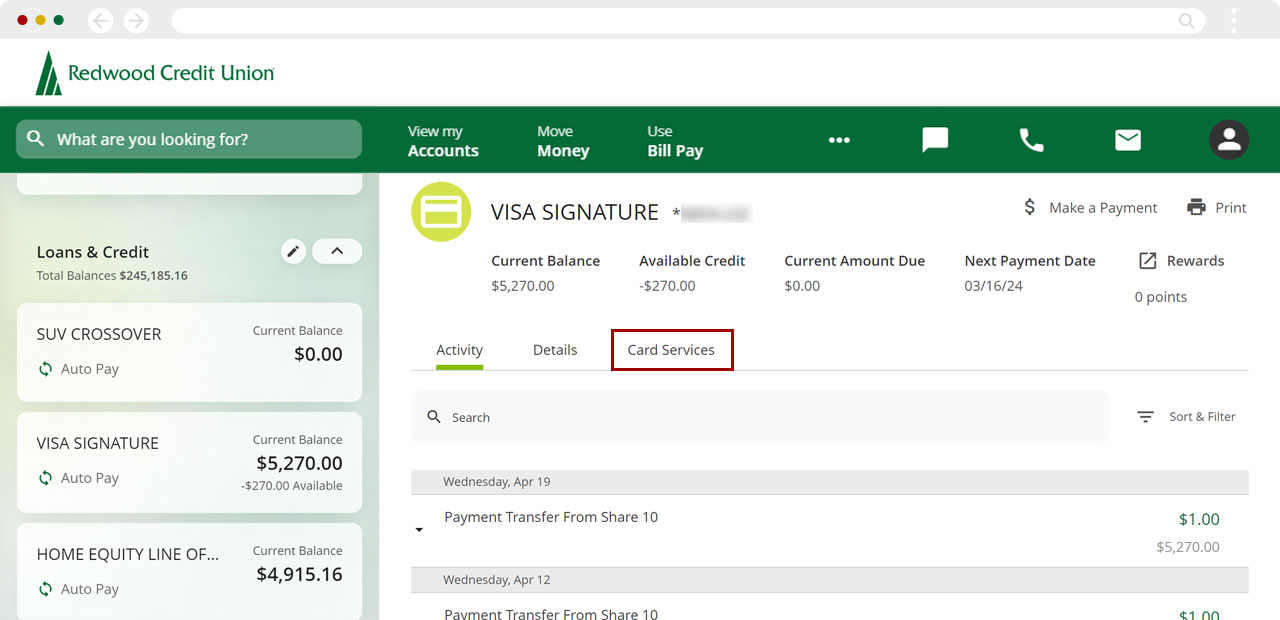Click the Redwood Credit Union logo
The width and height of the screenshot is (1280, 620).
[x=154, y=73]
